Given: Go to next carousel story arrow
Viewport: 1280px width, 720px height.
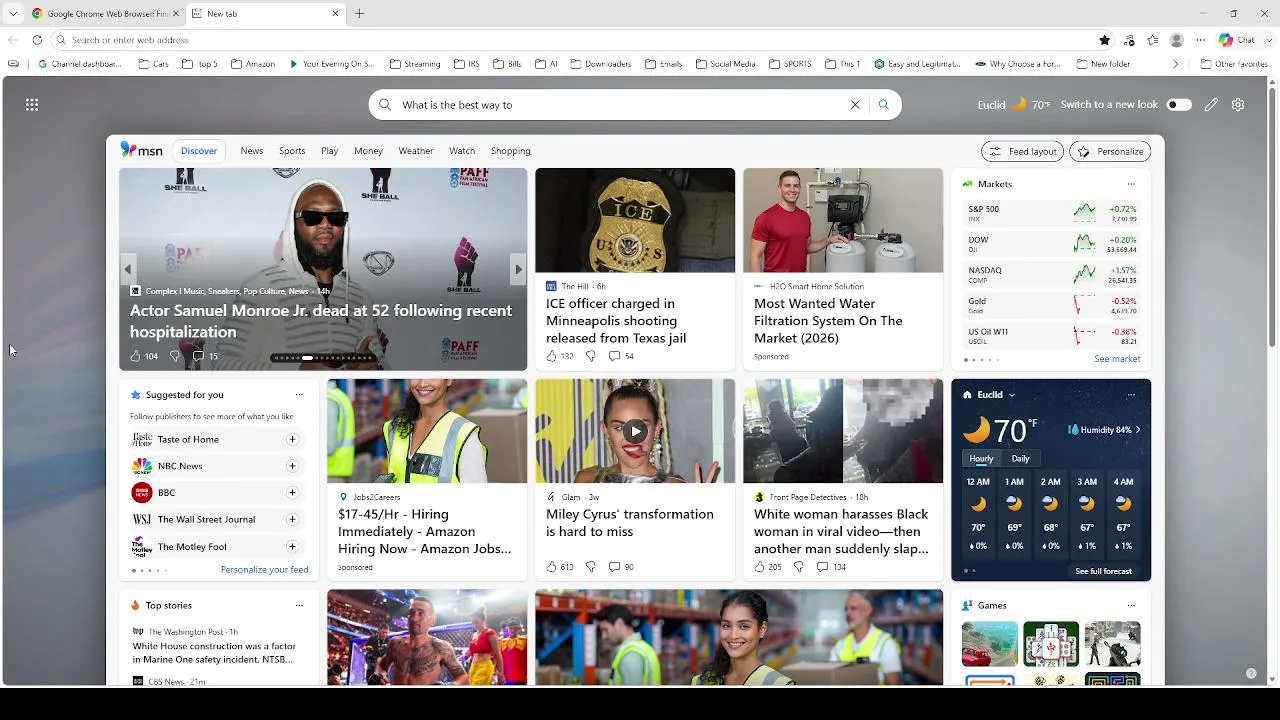Looking at the screenshot, I should (518, 269).
